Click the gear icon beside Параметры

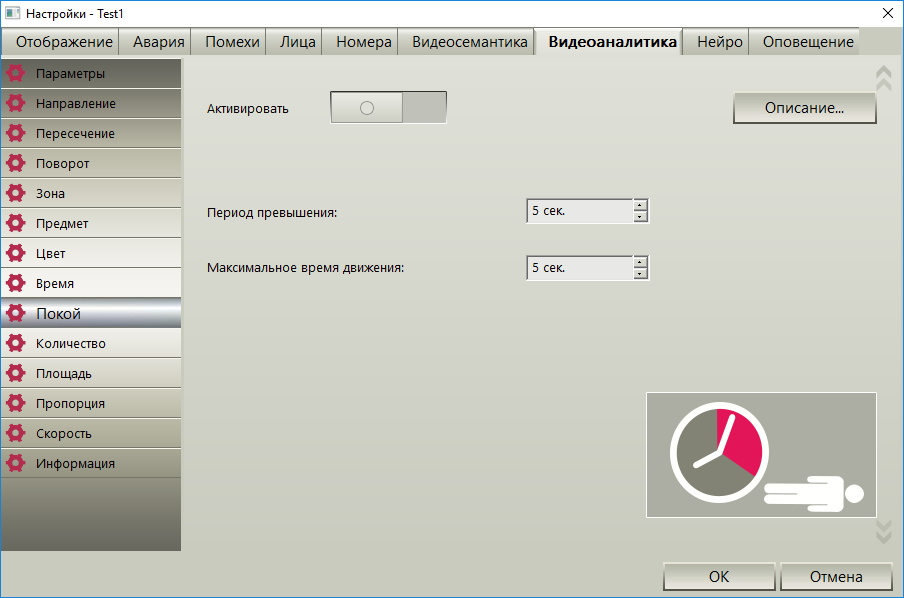point(16,73)
